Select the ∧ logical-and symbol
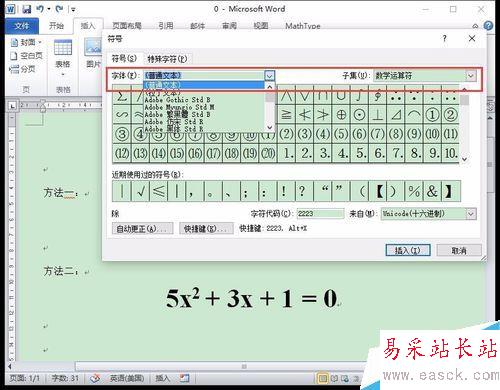500x390 pixels. tap(286, 96)
